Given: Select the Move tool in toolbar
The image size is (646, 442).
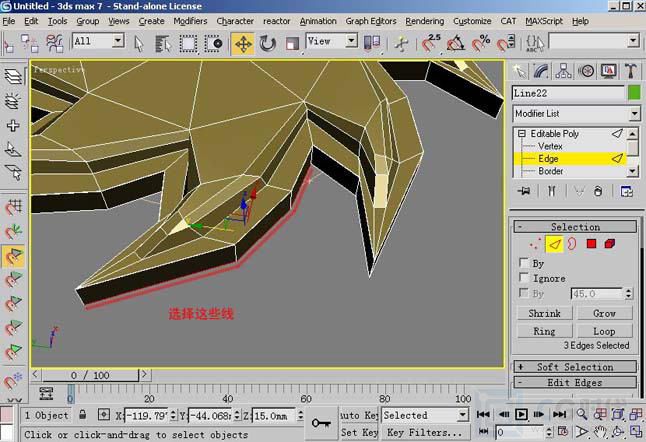Looking at the screenshot, I should click(x=243, y=43).
